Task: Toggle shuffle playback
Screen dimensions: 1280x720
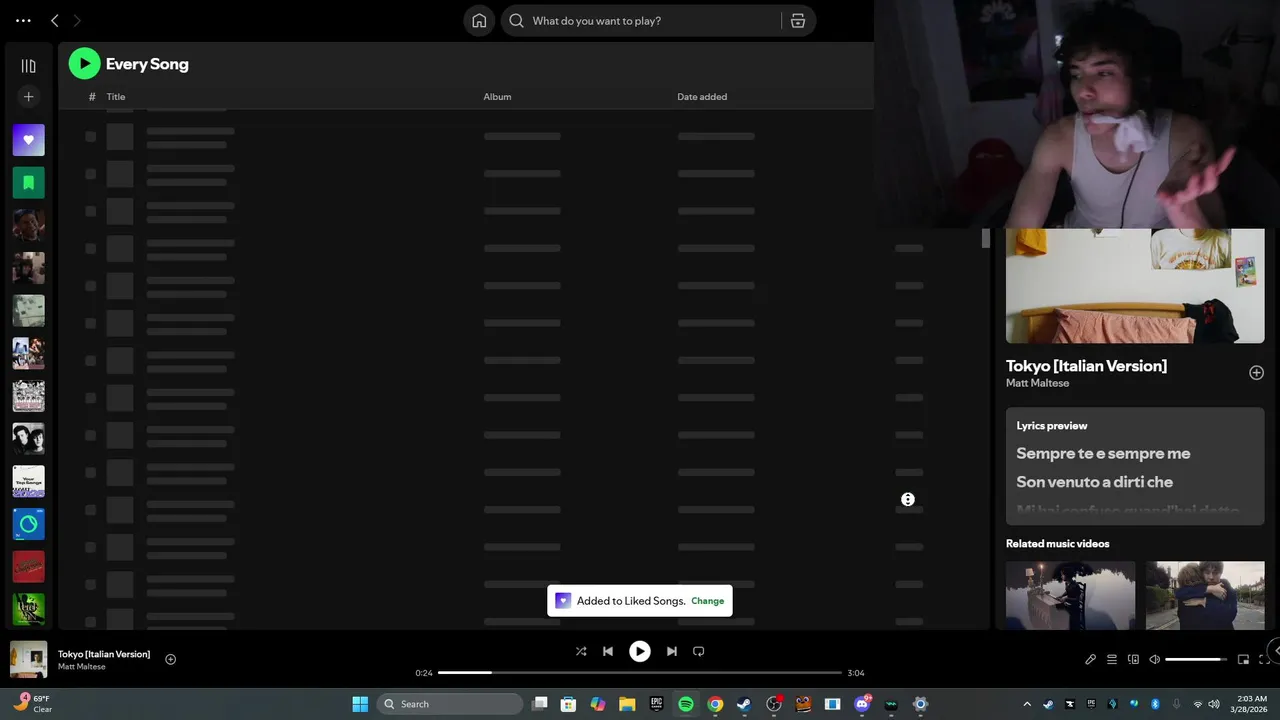Action: tap(581, 651)
